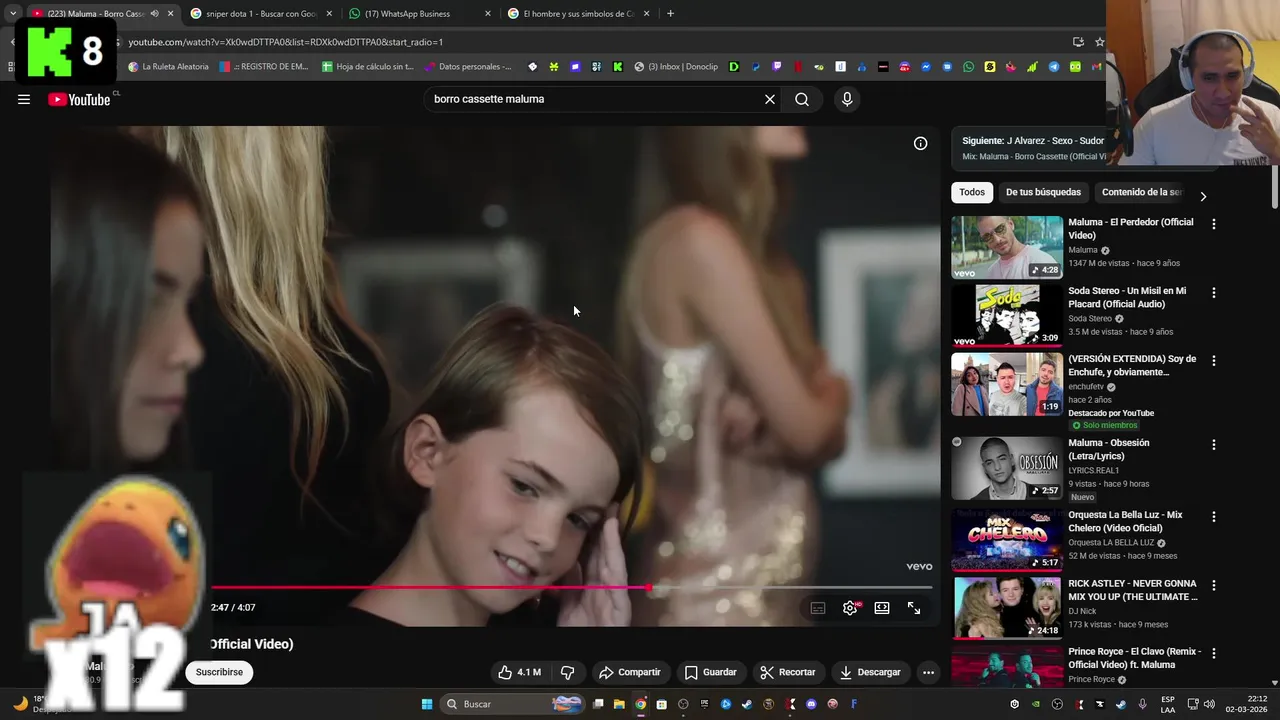Screen dimensions: 1280x720
Task: Open a new browser tab
Action: 670,14
